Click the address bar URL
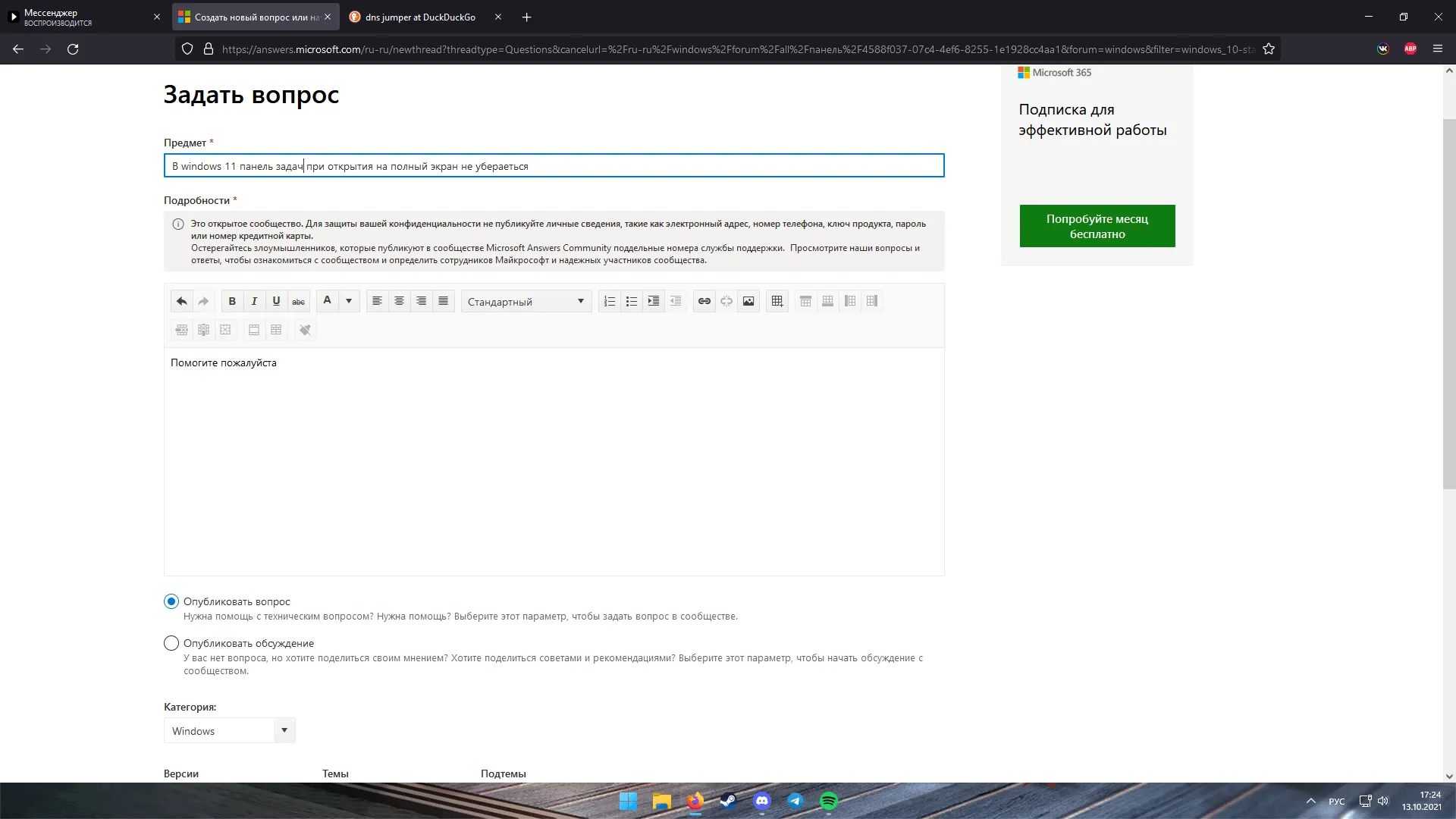This screenshot has height=819, width=1456. [x=738, y=49]
